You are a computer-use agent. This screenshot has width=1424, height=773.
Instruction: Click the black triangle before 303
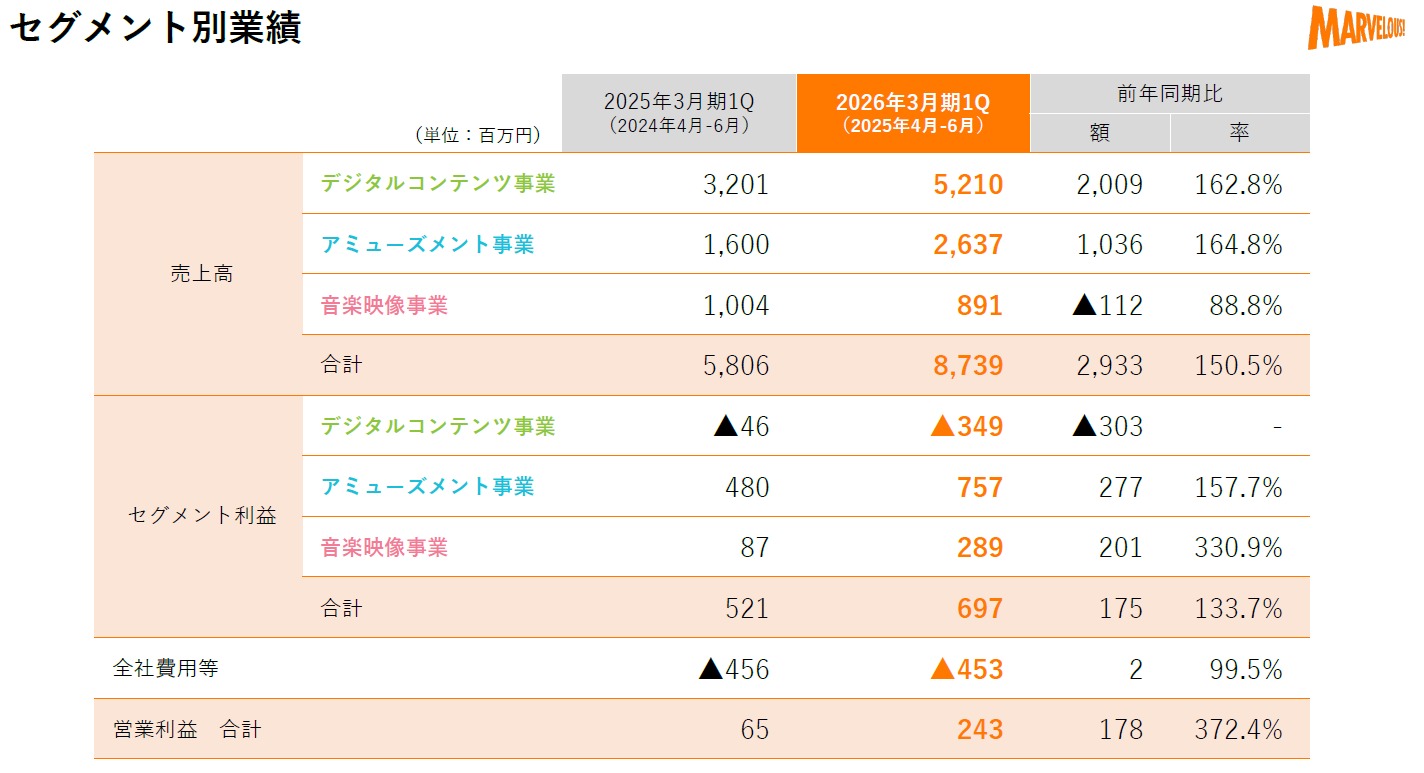(x=1084, y=427)
